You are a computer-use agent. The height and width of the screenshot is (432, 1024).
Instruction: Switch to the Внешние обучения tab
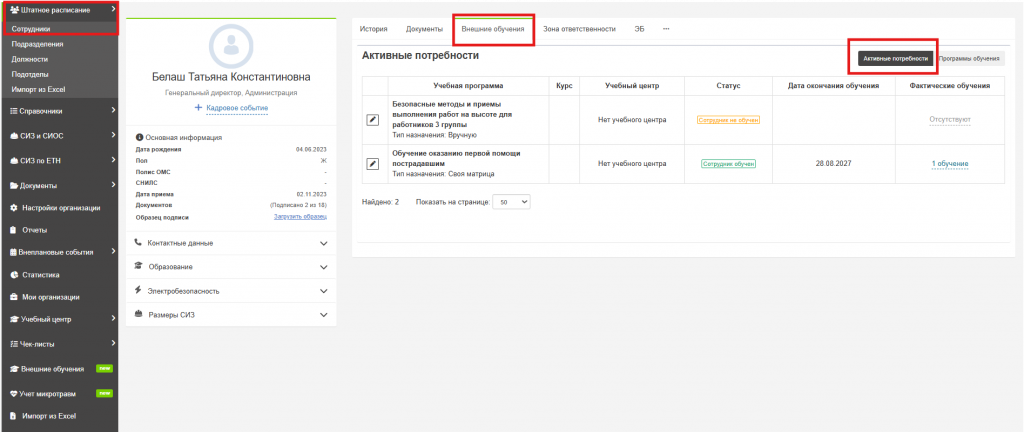[x=493, y=29]
